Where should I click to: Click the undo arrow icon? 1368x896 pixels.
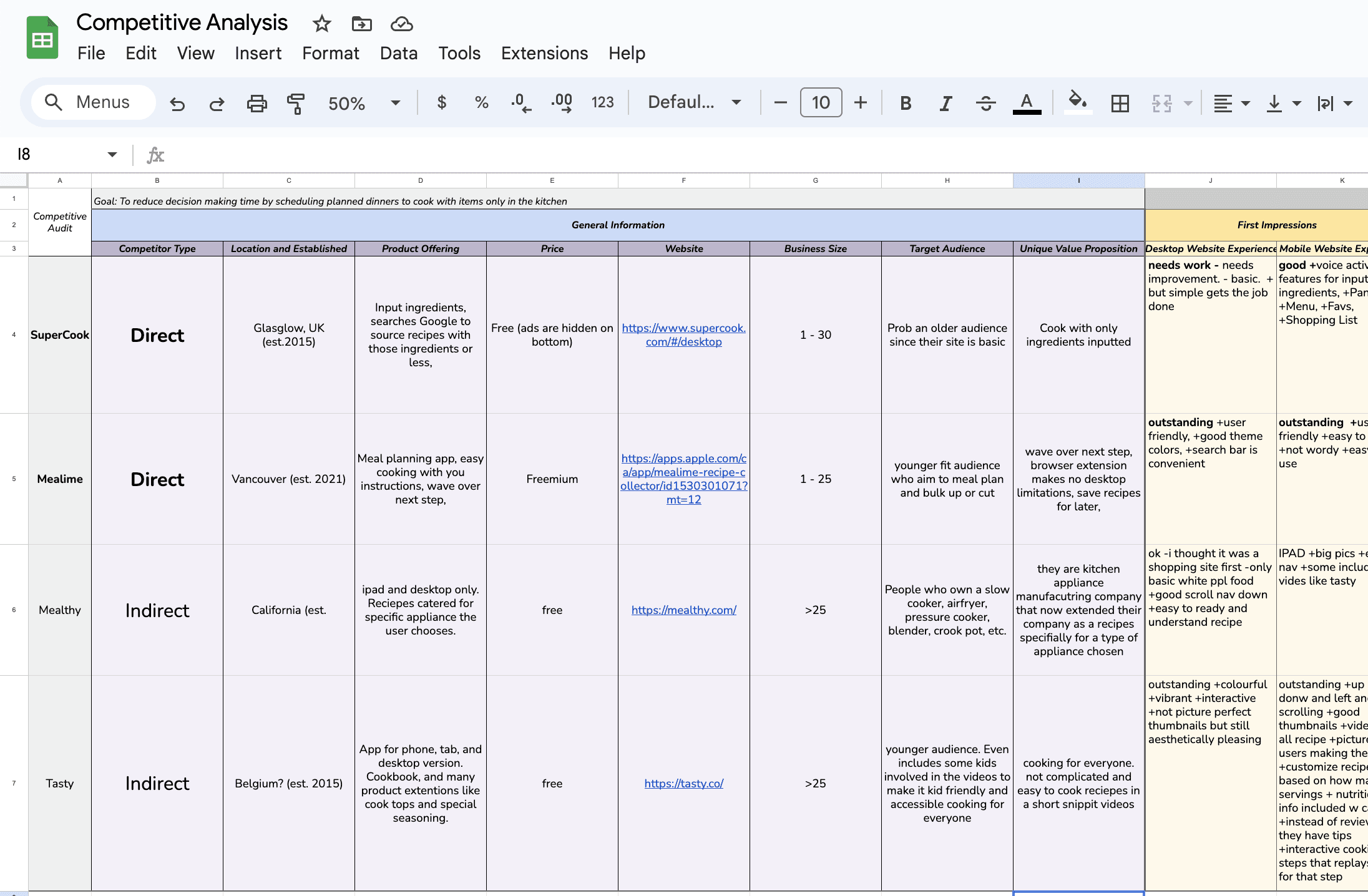(x=177, y=103)
